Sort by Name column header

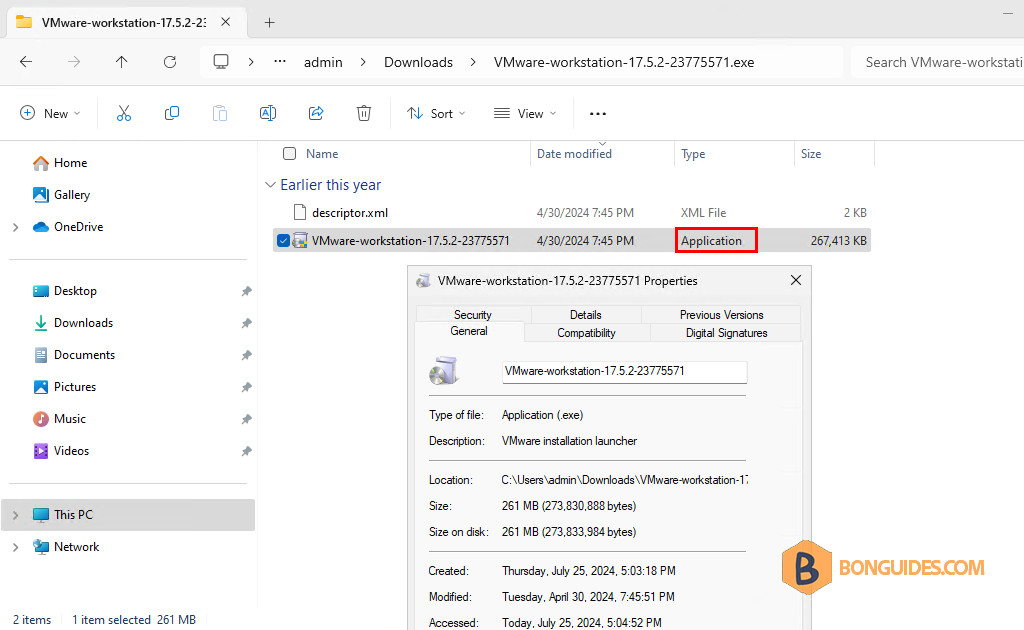pyautogui.click(x=322, y=153)
